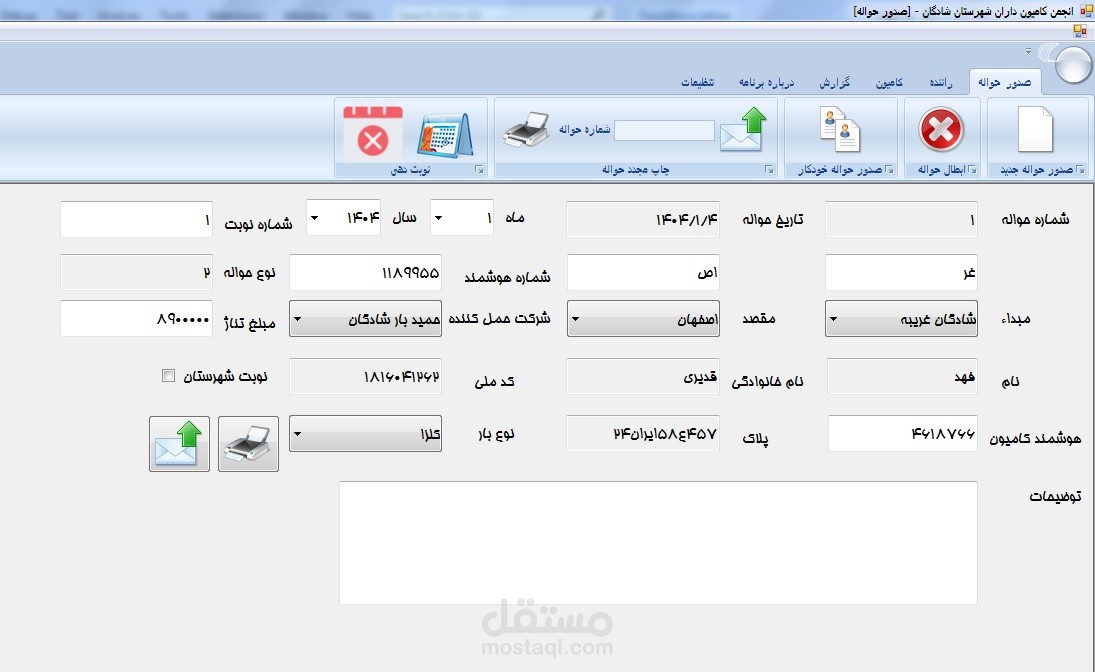Expand dialog launcher of صدور حواله جدید group
The height and width of the screenshot is (672, 1095).
1080,170
